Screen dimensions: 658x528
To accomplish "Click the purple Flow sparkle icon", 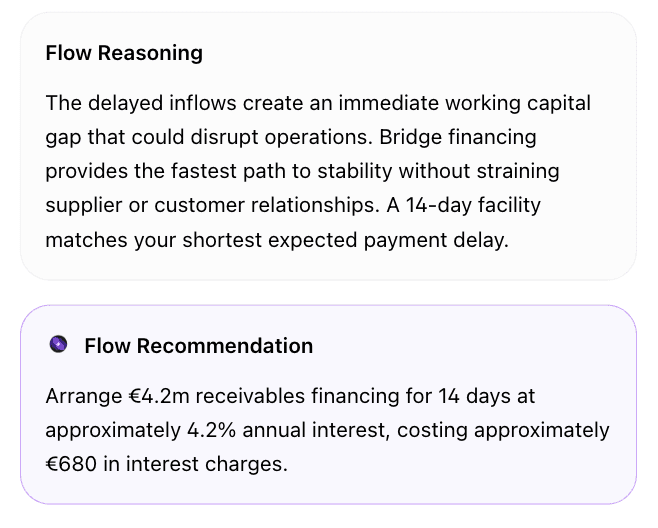I will point(58,345).
